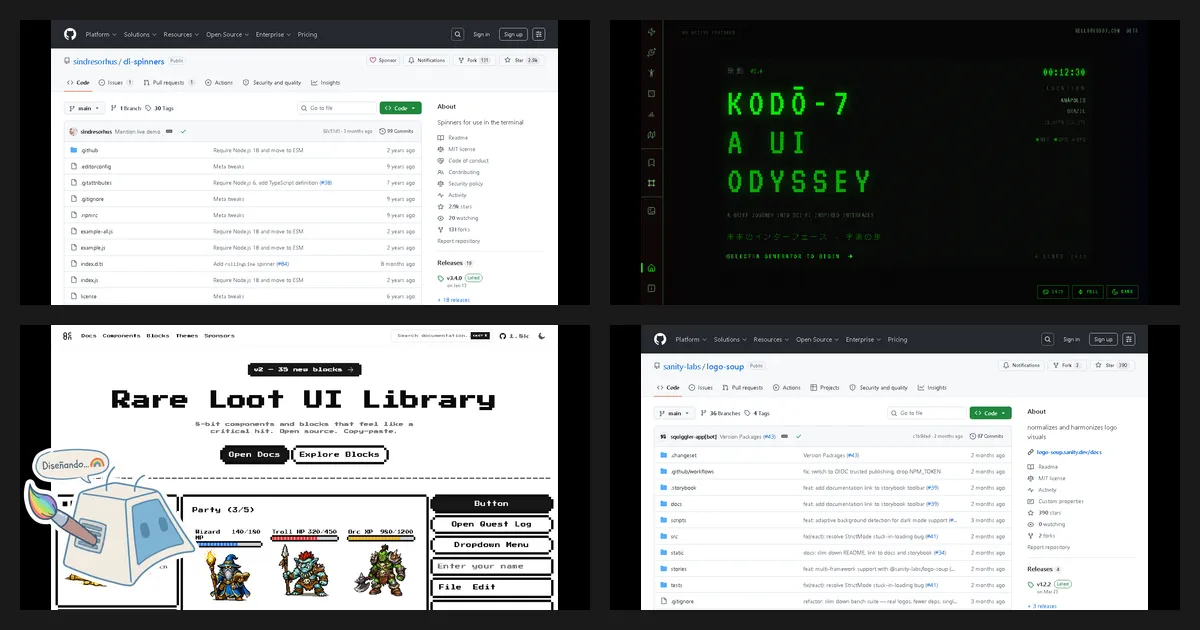Image resolution: width=1200 pixels, height=630 pixels.
Task: Click commit history clock 99 Commits
Action: (398, 131)
